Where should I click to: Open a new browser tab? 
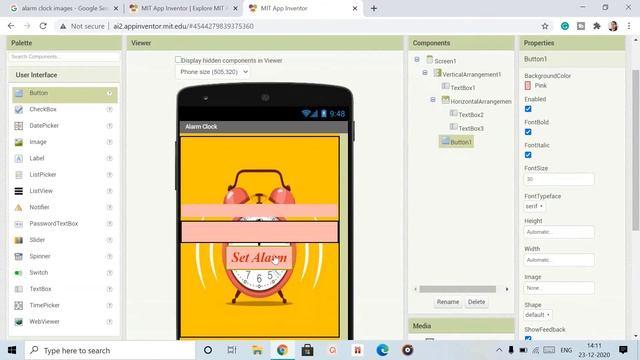(374, 8)
